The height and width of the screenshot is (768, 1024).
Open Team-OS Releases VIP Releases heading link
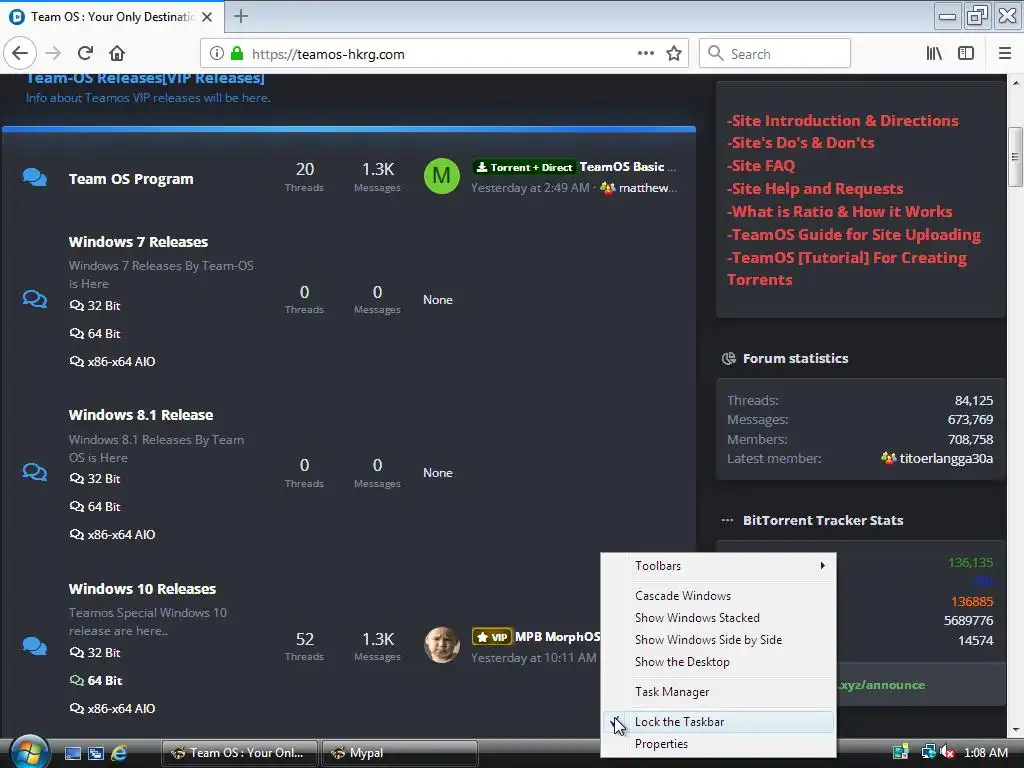point(145,78)
